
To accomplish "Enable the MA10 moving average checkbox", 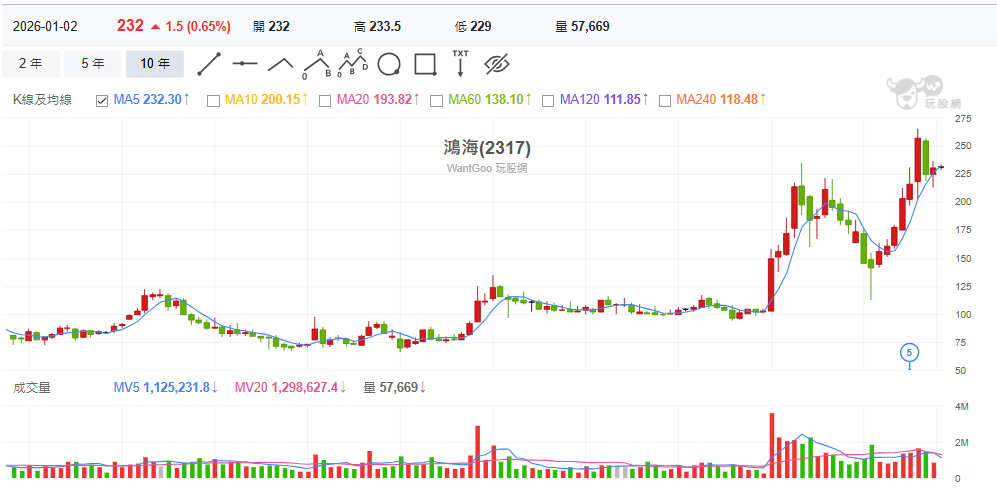I will pyautogui.click(x=213, y=100).
